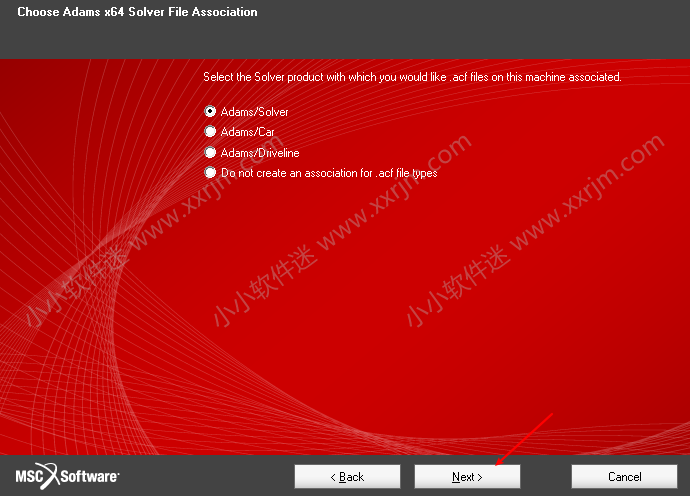
Task: Click the 'Adams/Driveline' label text
Action: (x=259, y=153)
